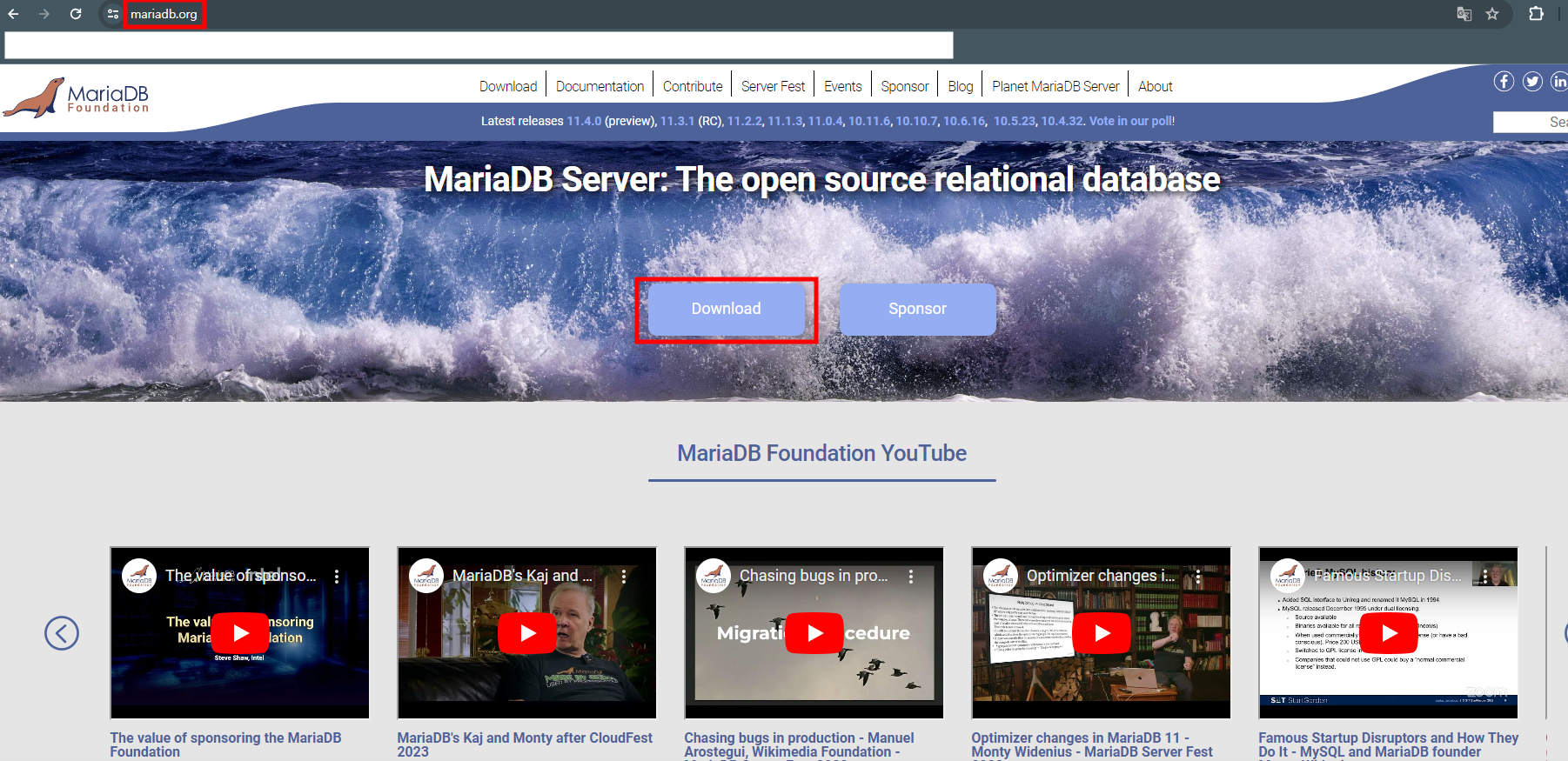This screenshot has width=1568, height=761.
Task: Open MariaDB Foundation Twitter icon
Action: pos(1533,82)
